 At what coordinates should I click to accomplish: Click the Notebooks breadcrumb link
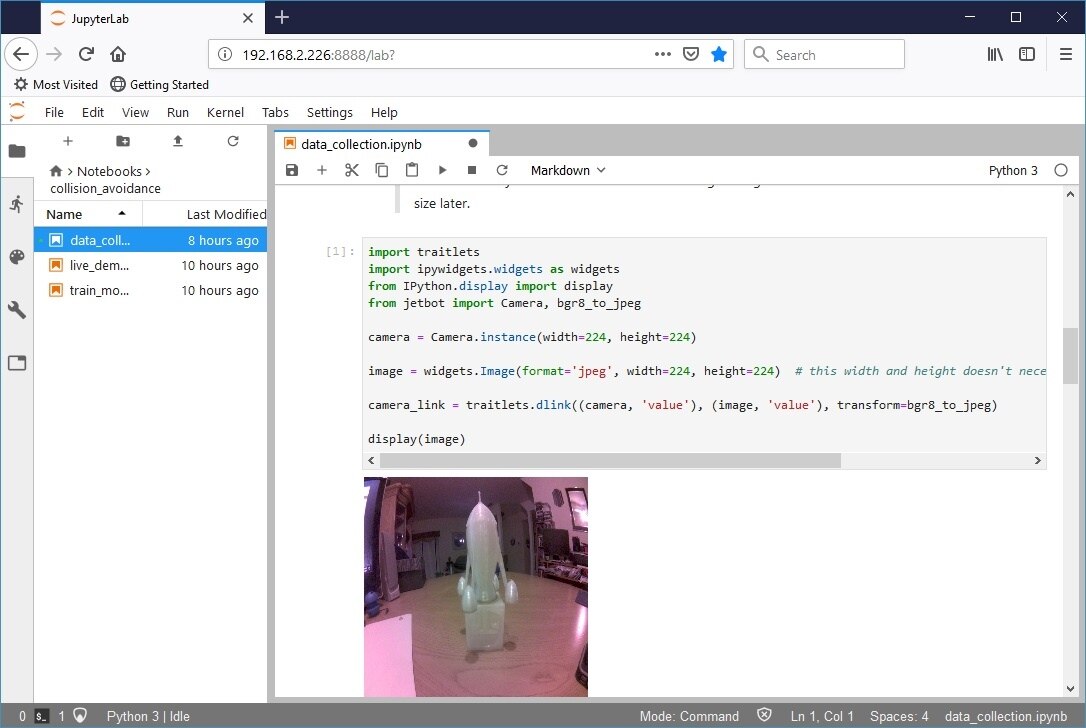pos(109,171)
